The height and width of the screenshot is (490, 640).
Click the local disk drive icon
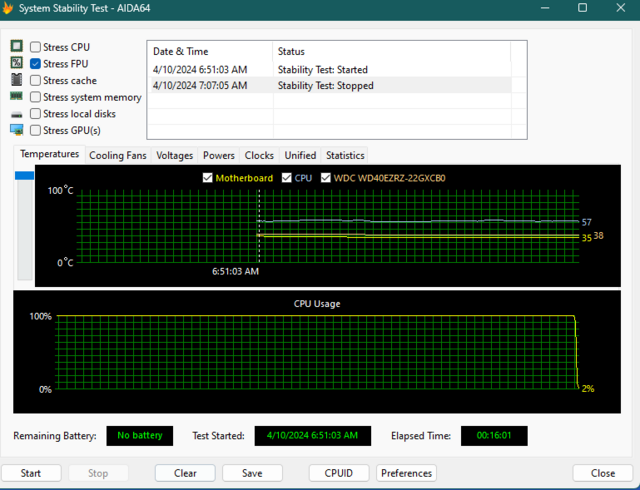[x=16, y=114]
